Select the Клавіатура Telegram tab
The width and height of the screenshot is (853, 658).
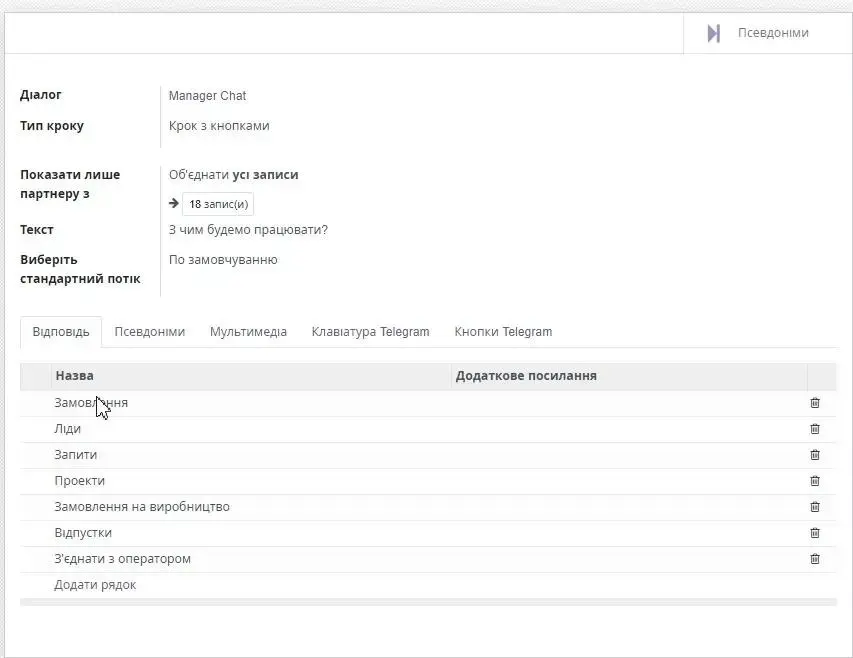368,331
